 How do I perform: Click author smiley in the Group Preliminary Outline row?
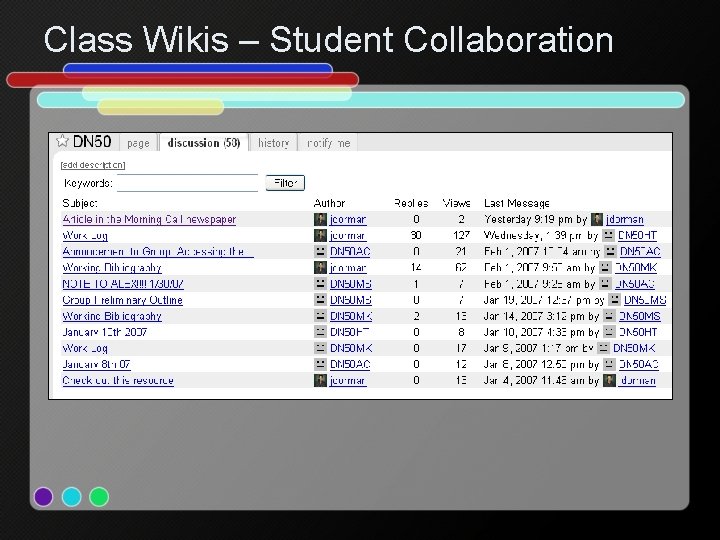tap(320, 299)
